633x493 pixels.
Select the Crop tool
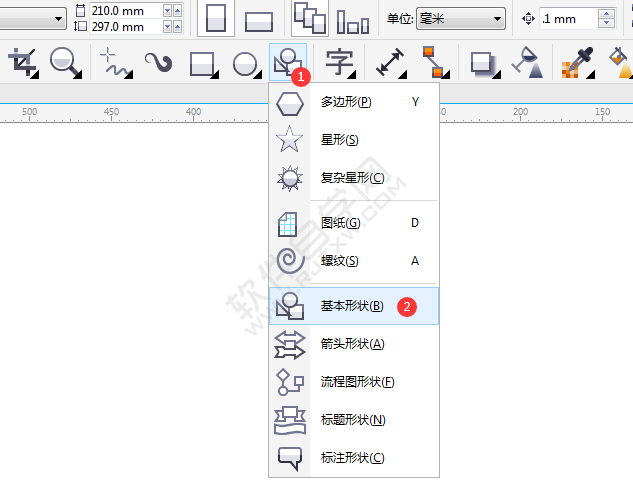[x=23, y=62]
